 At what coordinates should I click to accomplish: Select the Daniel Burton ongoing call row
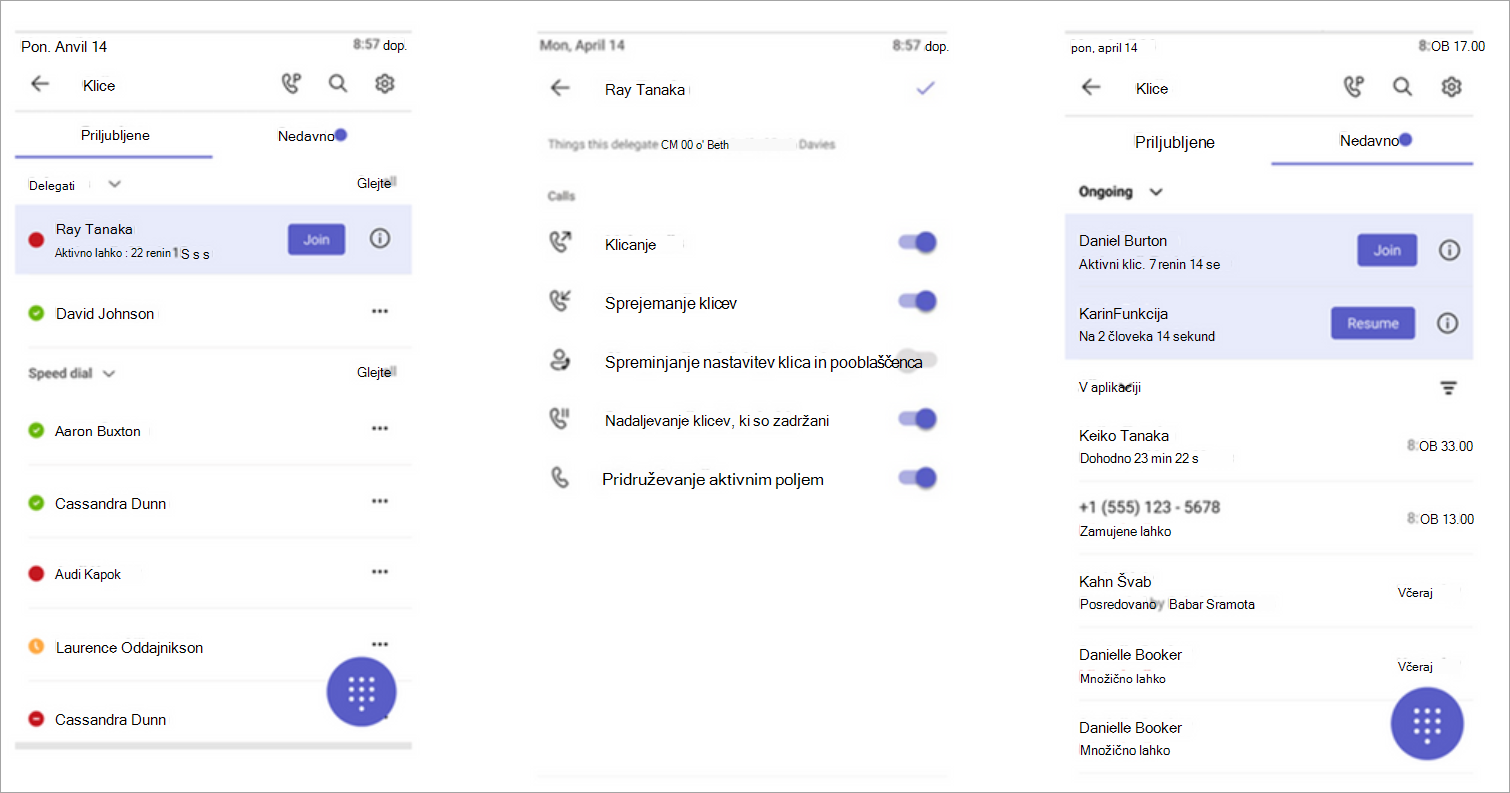click(1269, 250)
